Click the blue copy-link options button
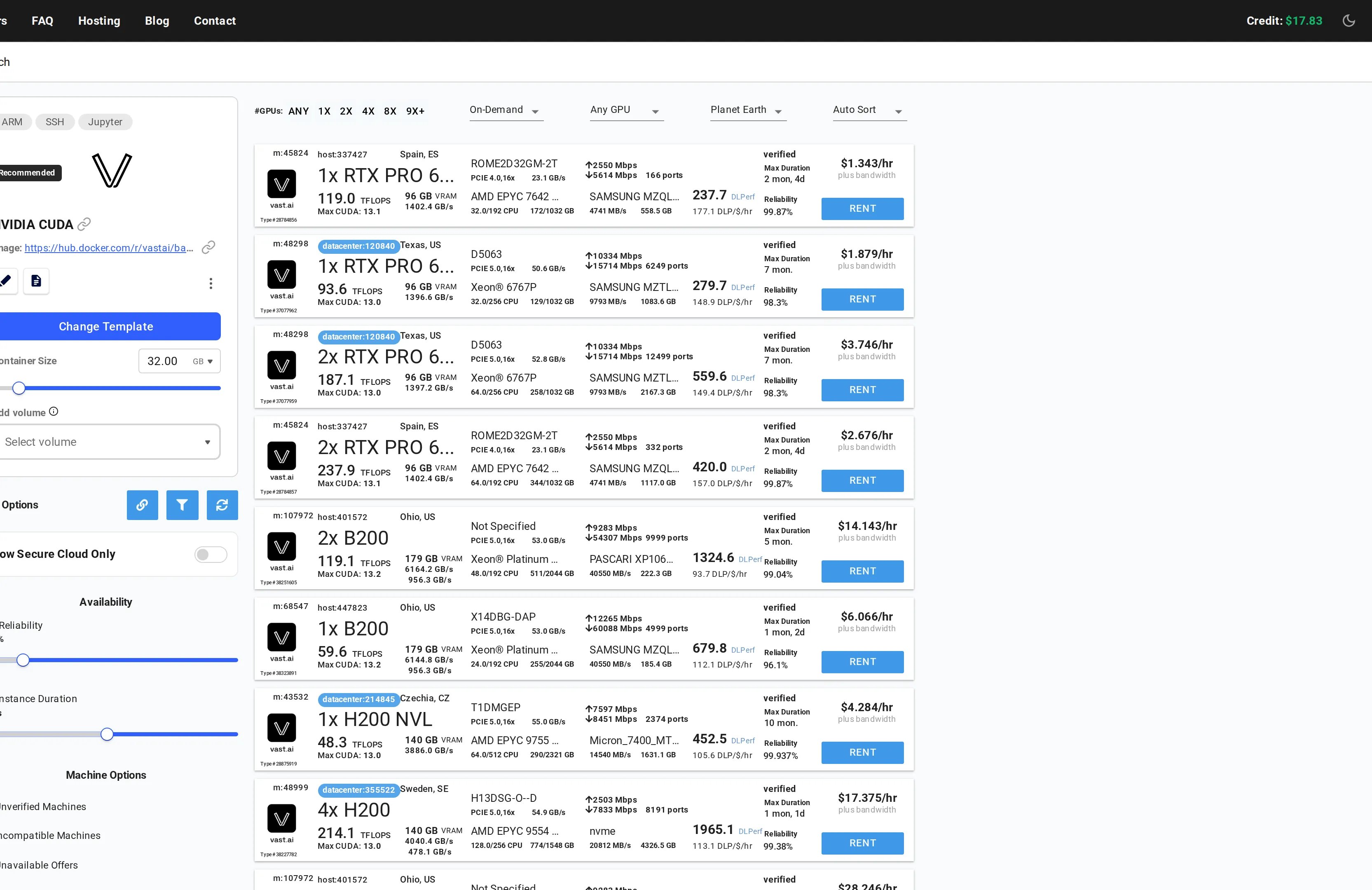 143,506
